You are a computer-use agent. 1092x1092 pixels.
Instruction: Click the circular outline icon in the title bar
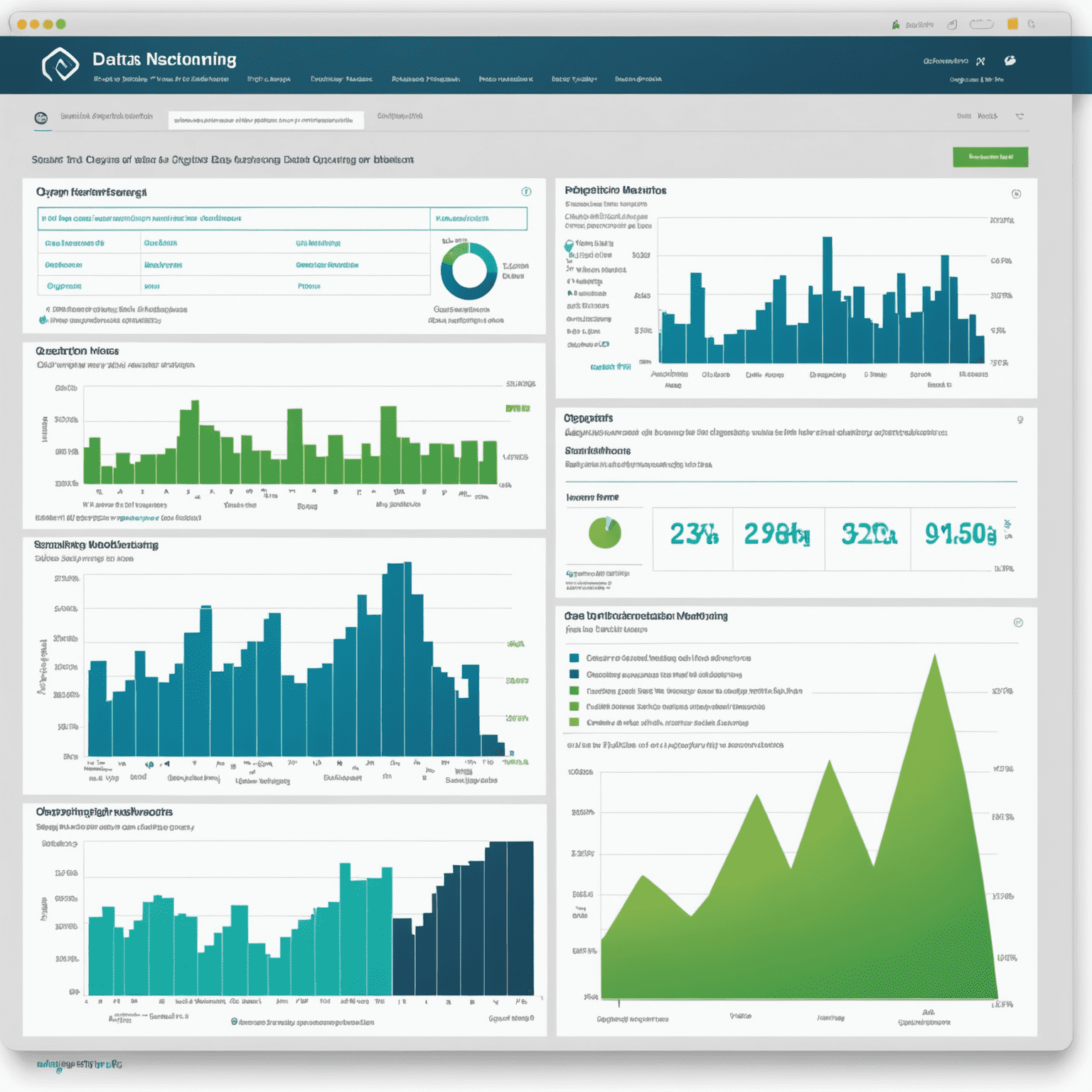[952, 25]
